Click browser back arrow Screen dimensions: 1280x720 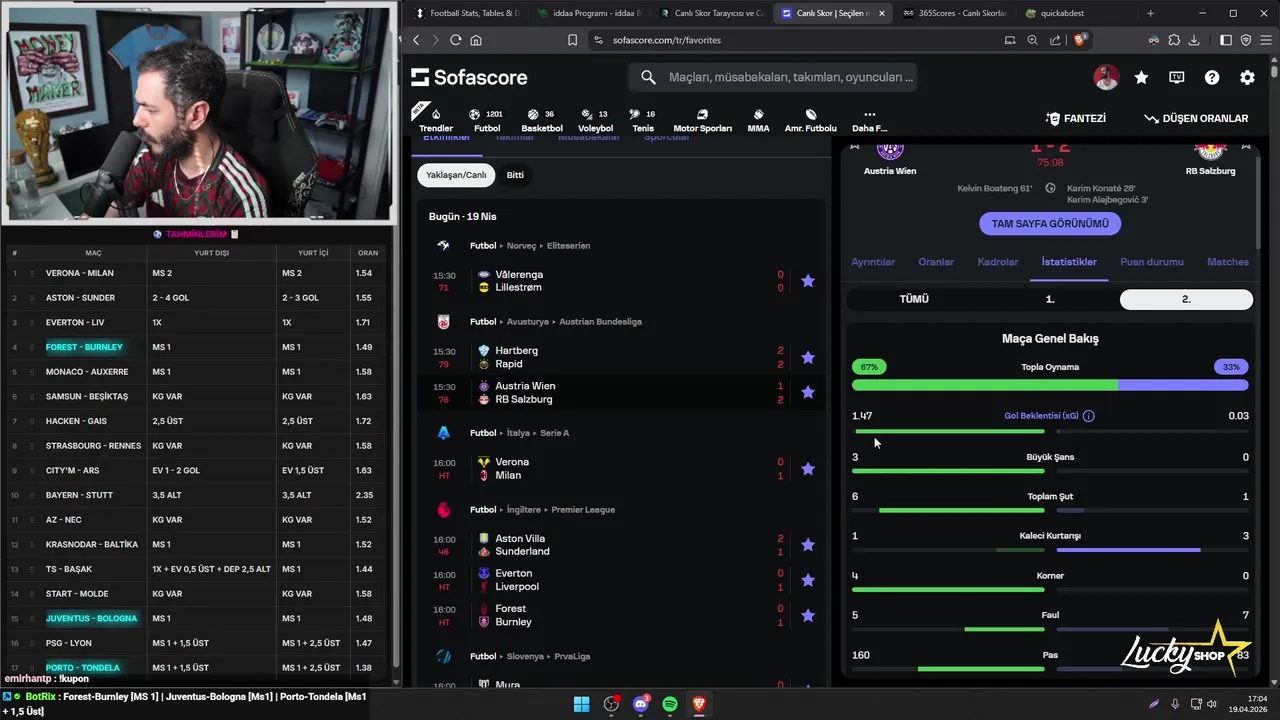(x=416, y=40)
